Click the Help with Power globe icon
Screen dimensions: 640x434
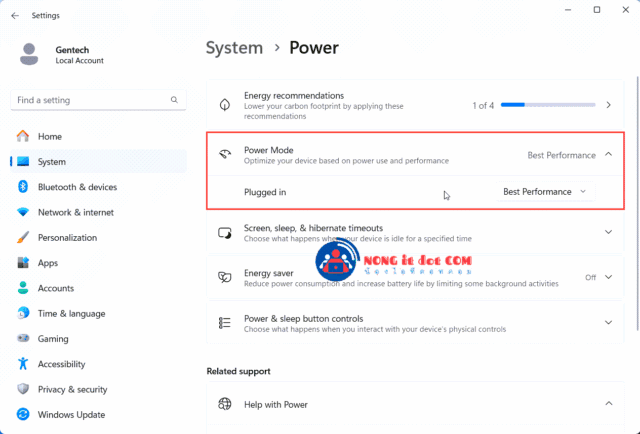pyautogui.click(x=224, y=404)
